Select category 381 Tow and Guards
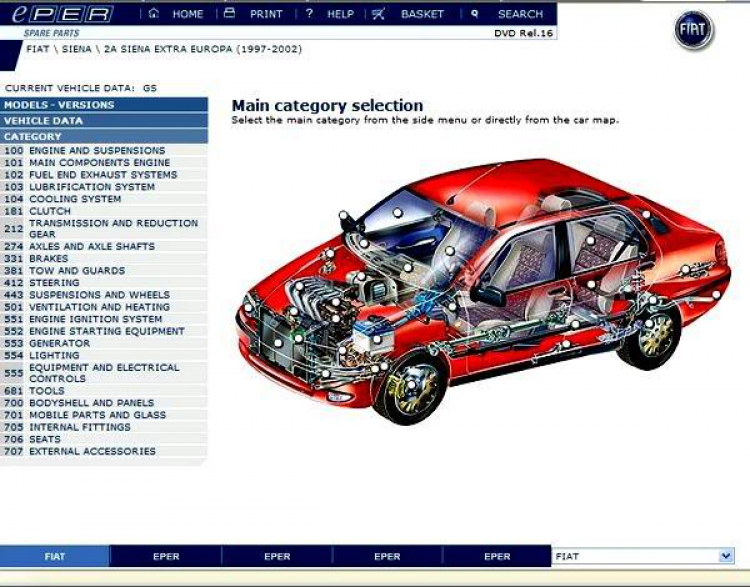The image size is (750, 587). 104,270
